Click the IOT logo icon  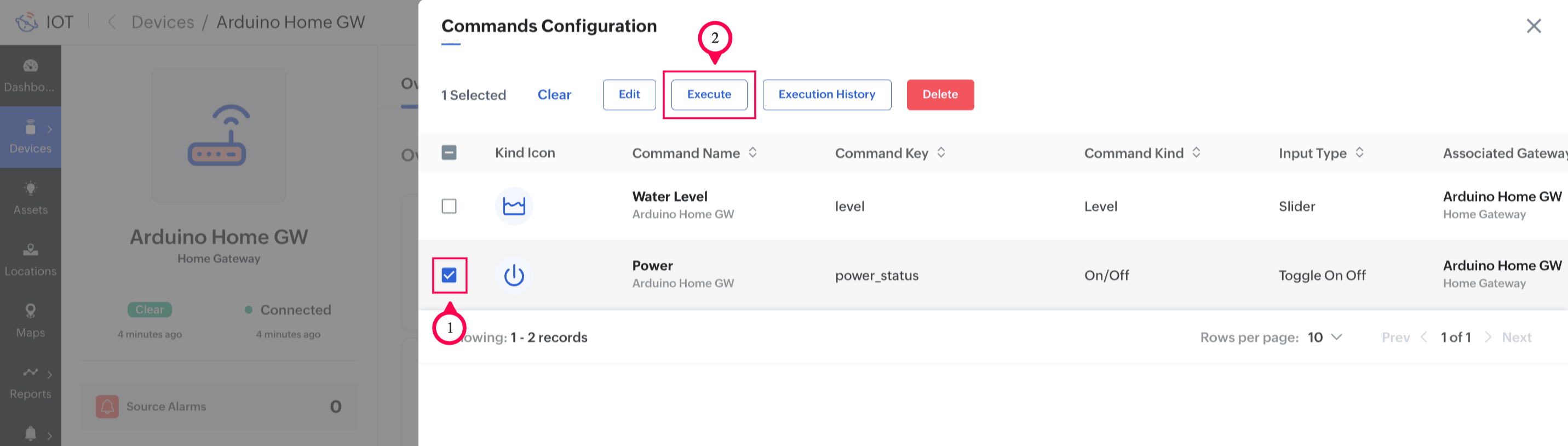tap(27, 22)
